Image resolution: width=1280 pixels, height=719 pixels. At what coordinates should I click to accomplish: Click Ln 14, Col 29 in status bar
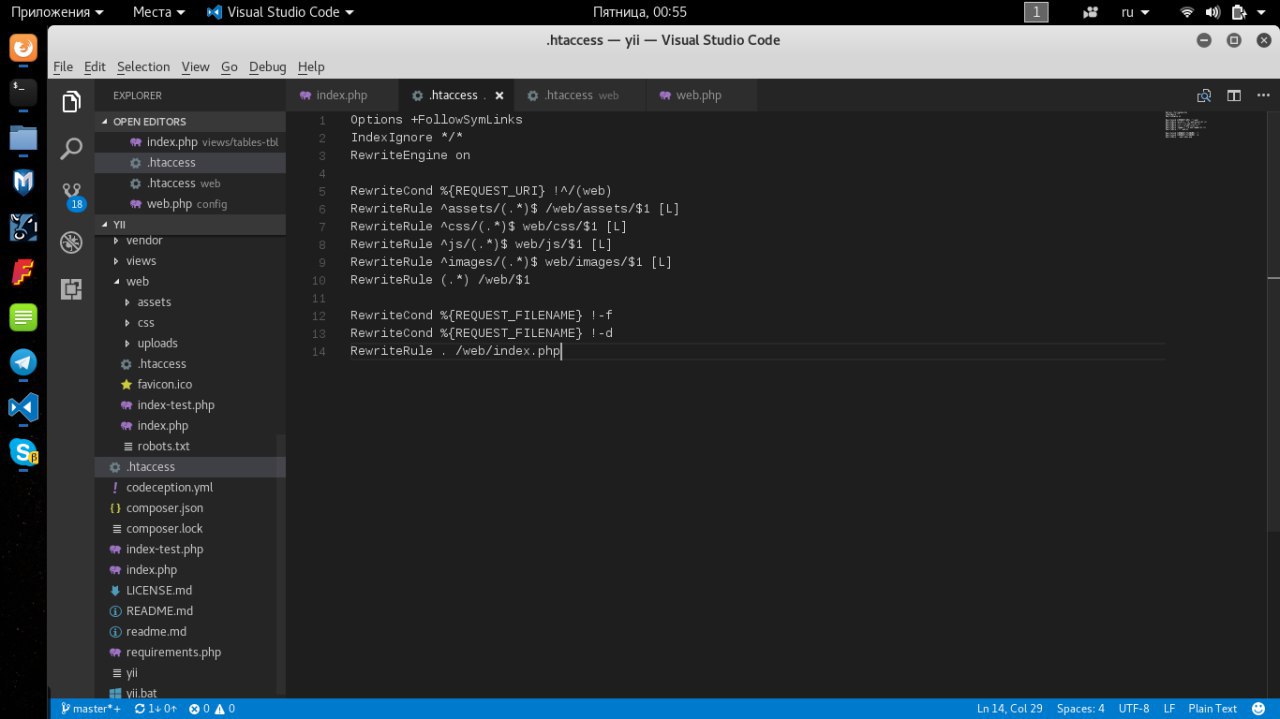point(1009,709)
